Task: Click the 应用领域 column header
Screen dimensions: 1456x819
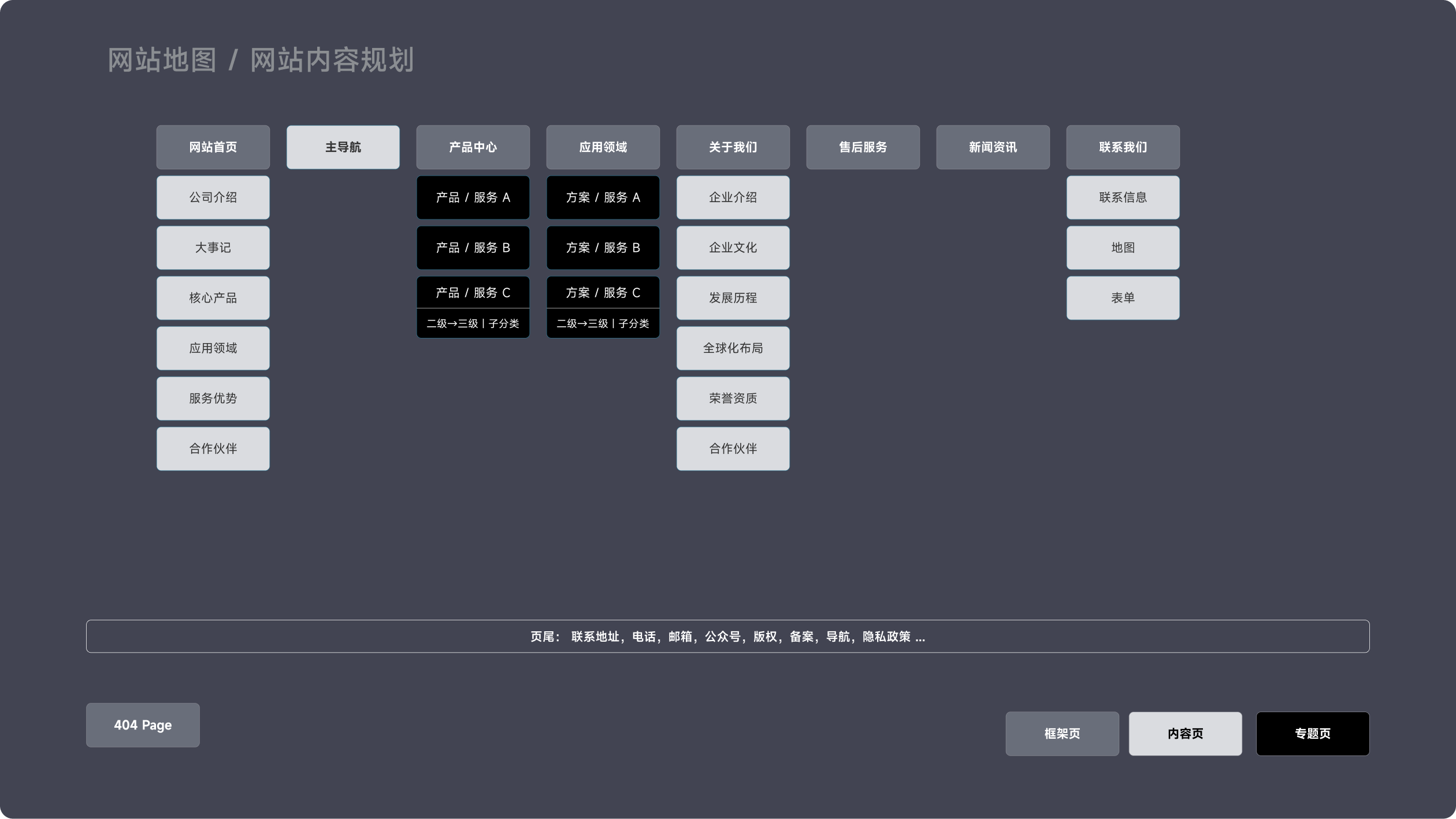Action: (x=603, y=147)
